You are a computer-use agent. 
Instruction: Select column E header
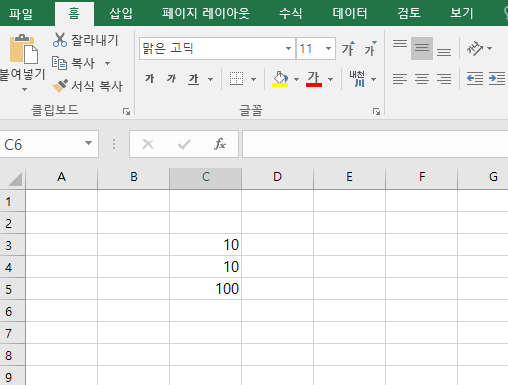[349, 177]
